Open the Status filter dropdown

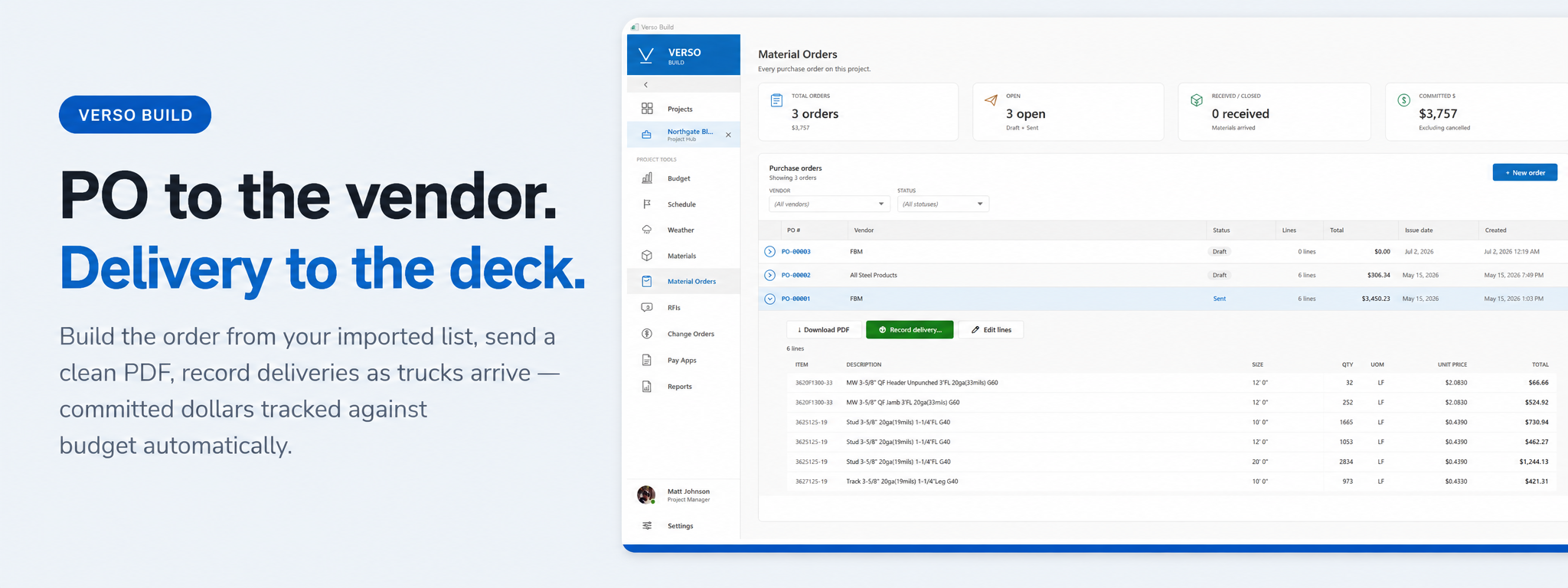[x=943, y=204]
